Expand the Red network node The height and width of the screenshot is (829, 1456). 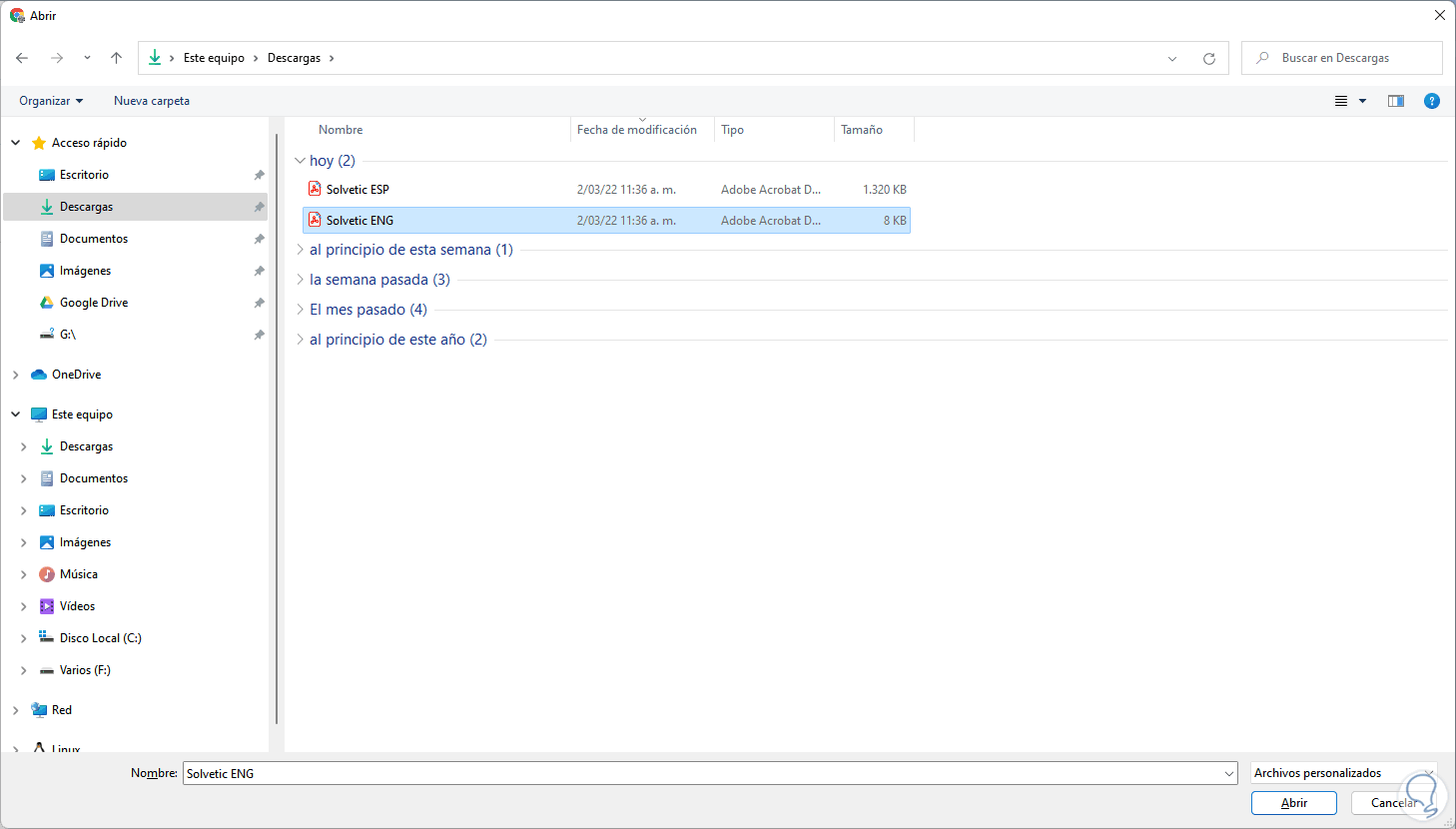[16, 710]
